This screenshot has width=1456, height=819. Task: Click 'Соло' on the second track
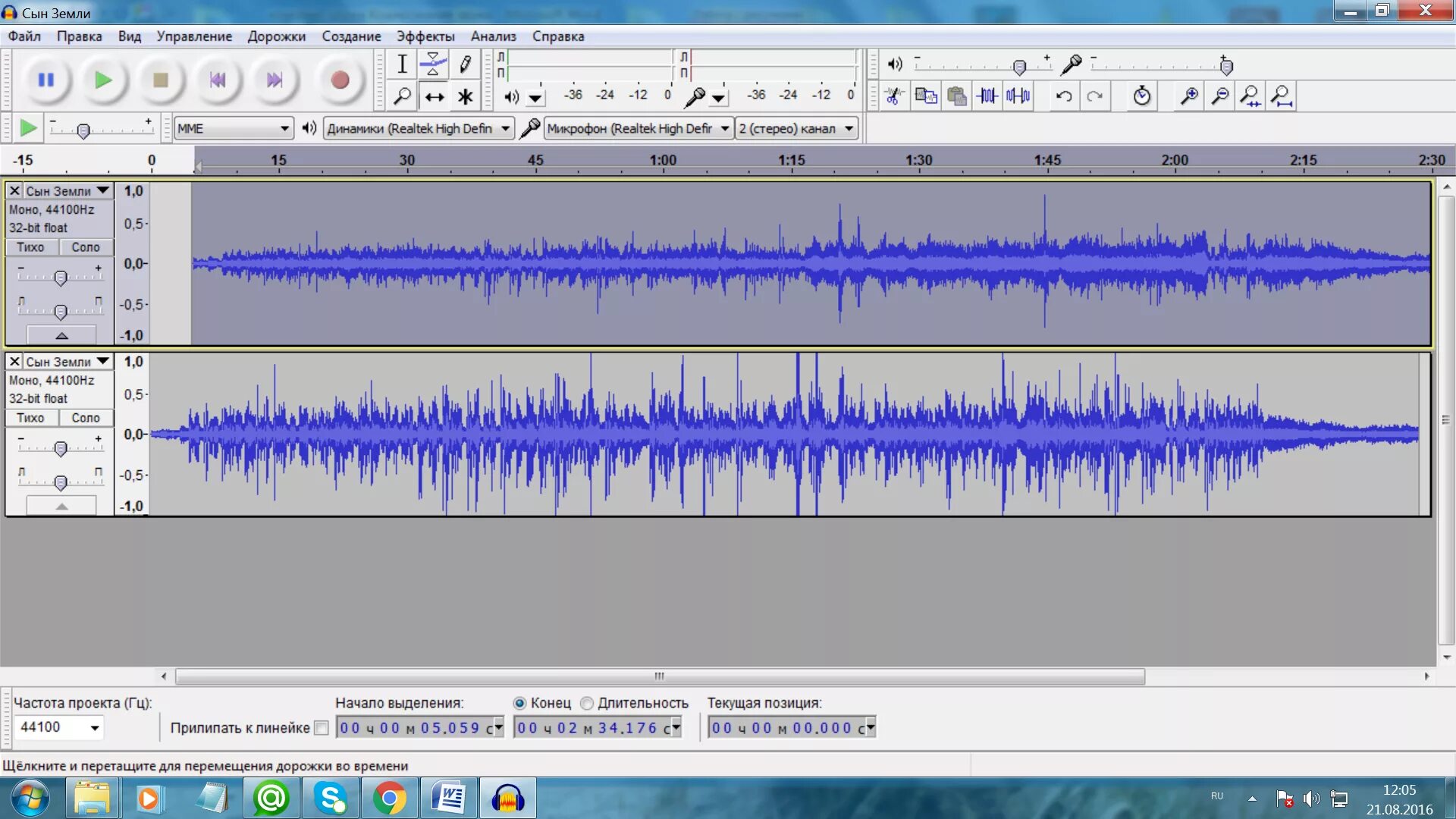click(86, 418)
